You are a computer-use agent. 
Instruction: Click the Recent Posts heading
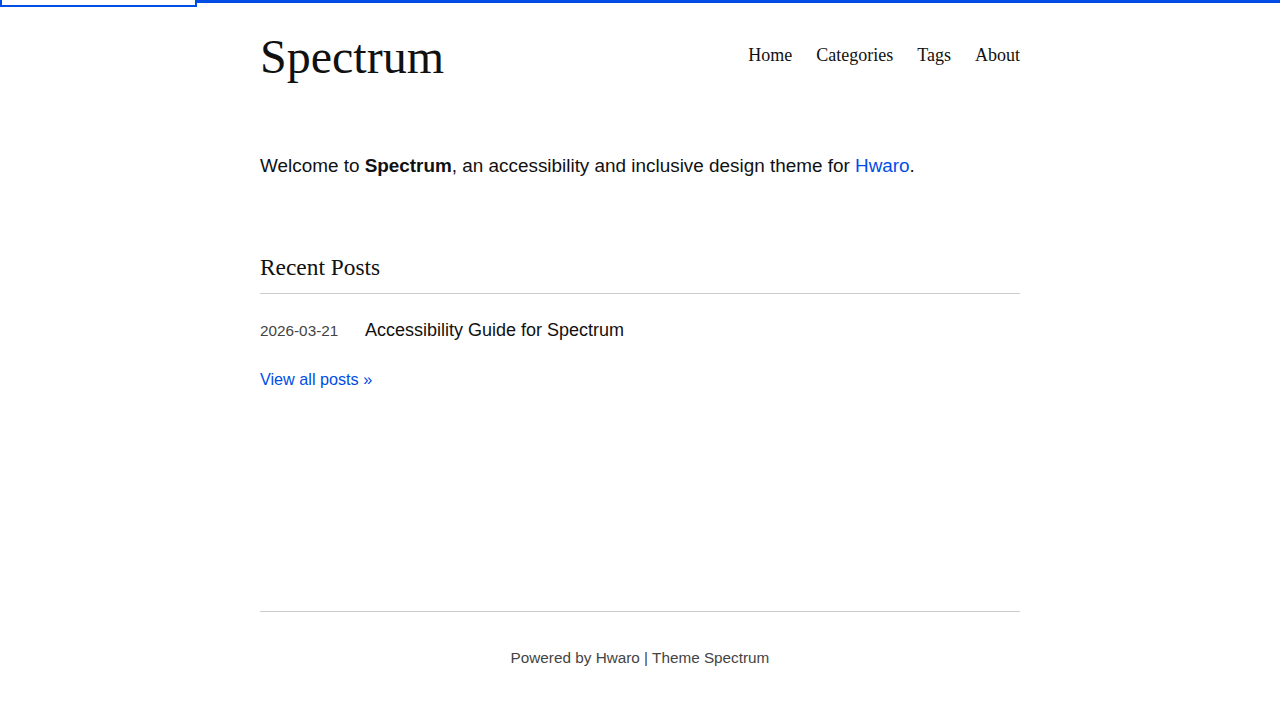coord(319,267)
